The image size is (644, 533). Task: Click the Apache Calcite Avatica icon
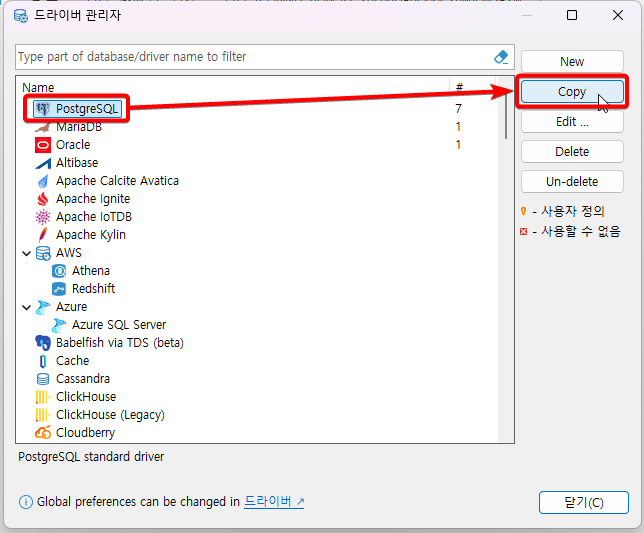(x=43, y=181)
